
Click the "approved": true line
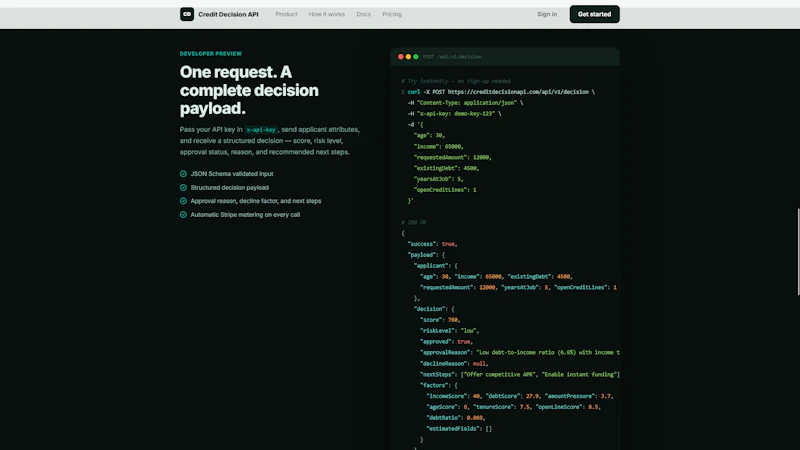446,342
